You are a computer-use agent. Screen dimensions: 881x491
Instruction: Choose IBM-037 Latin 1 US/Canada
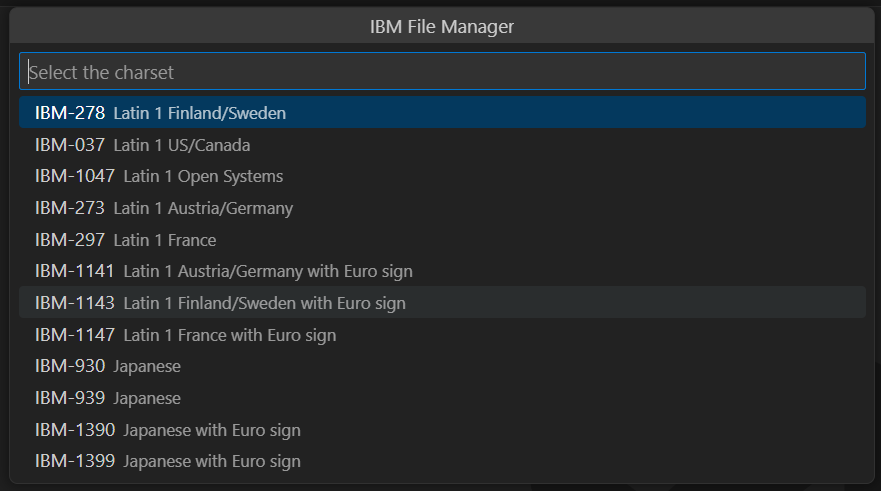(441, 145)
